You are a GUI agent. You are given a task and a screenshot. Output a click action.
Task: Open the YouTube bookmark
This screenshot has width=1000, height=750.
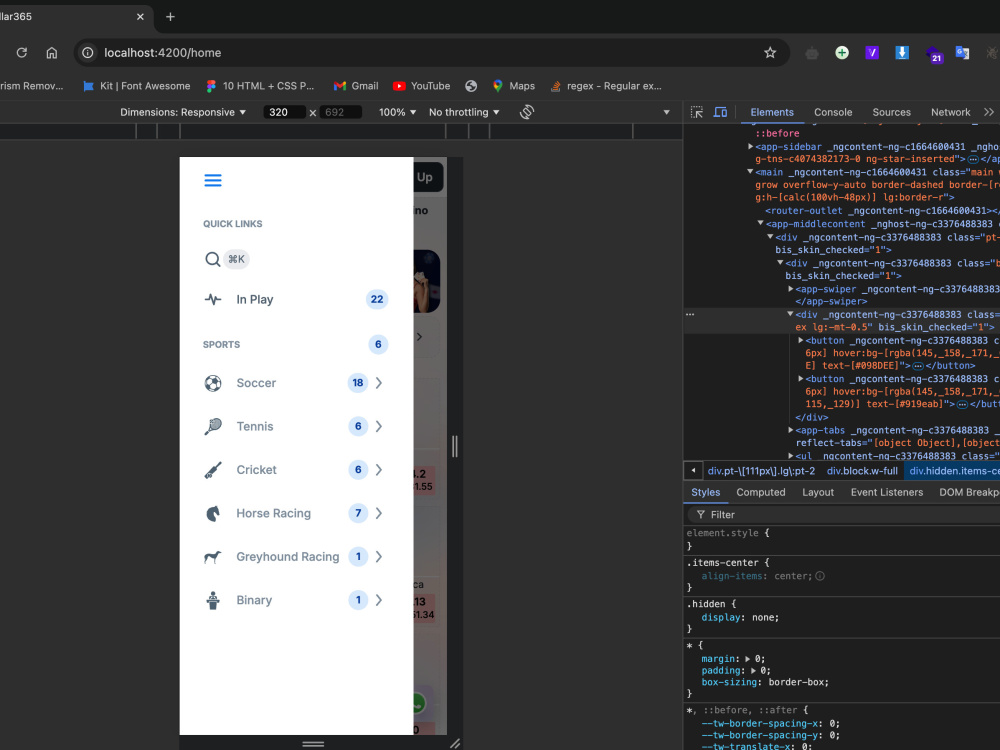click(422, 86)
